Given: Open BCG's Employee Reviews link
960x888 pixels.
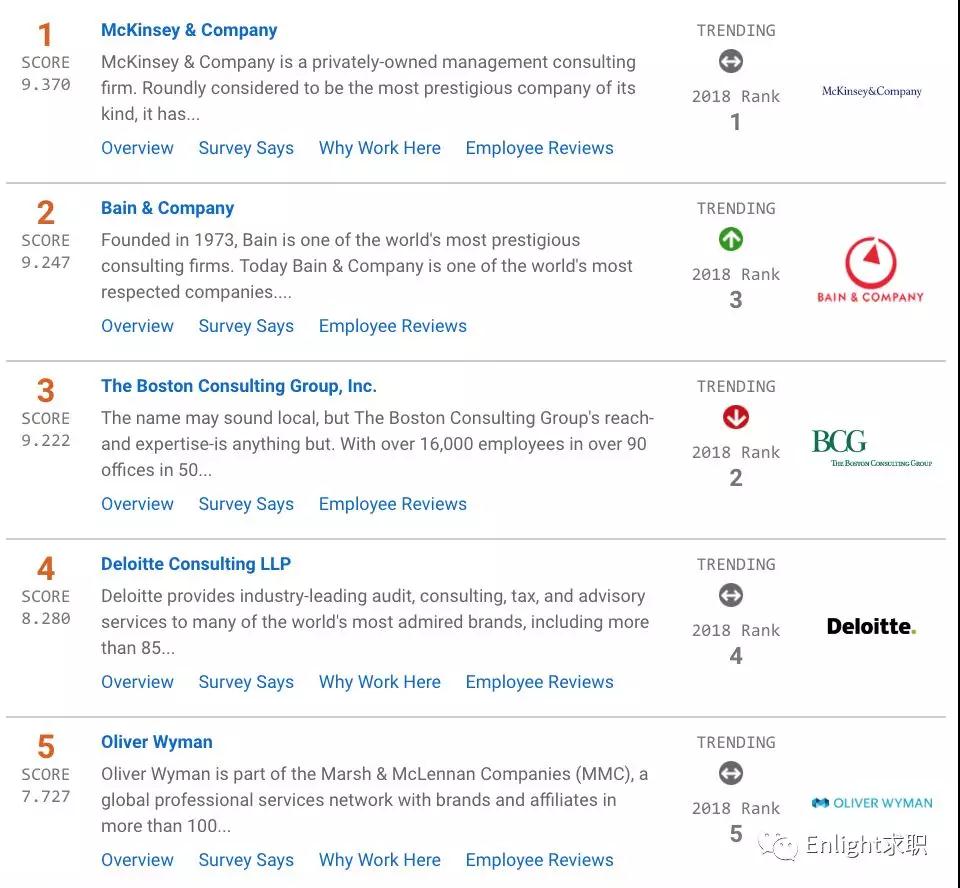Looking at the screenshot, I should point(393,504).
